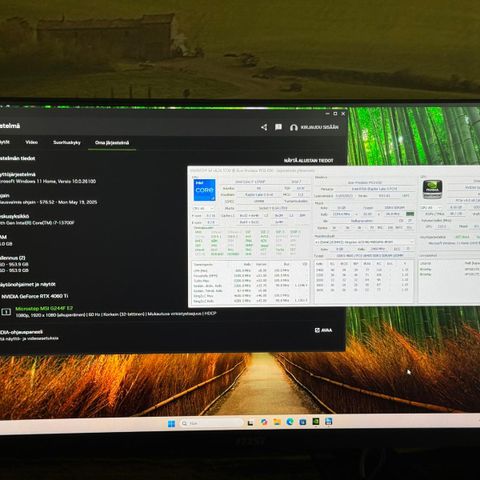The width and height of the screenshot is (480, 480).
Task: Expand the GPU #0 selector dropdown
Action: 431,207
